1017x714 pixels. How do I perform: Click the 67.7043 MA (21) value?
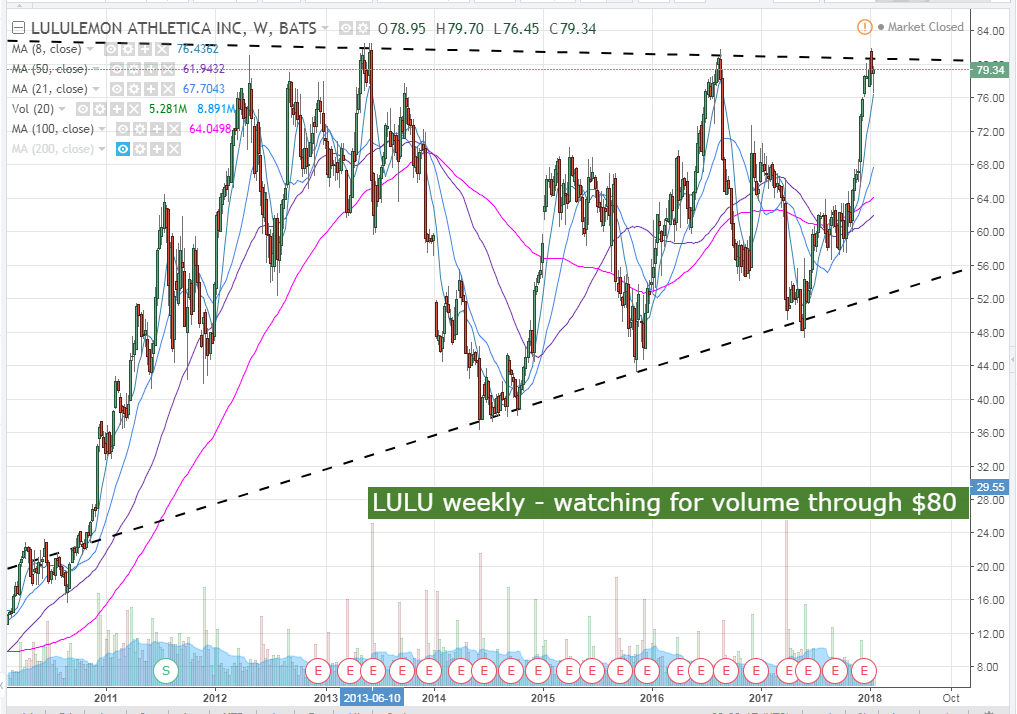pyautogui.click(x=204, y=89)
